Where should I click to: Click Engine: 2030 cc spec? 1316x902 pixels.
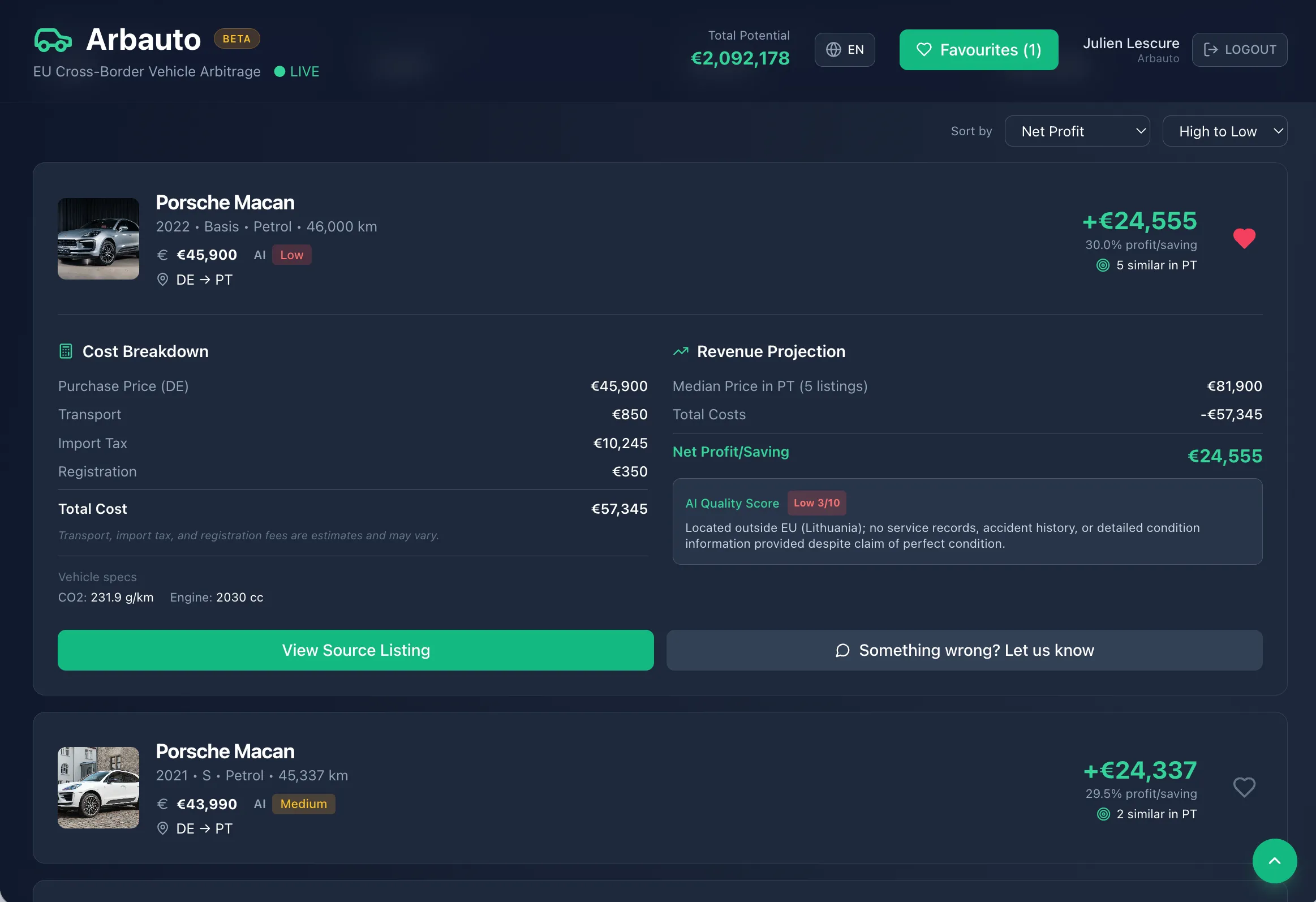216,598
